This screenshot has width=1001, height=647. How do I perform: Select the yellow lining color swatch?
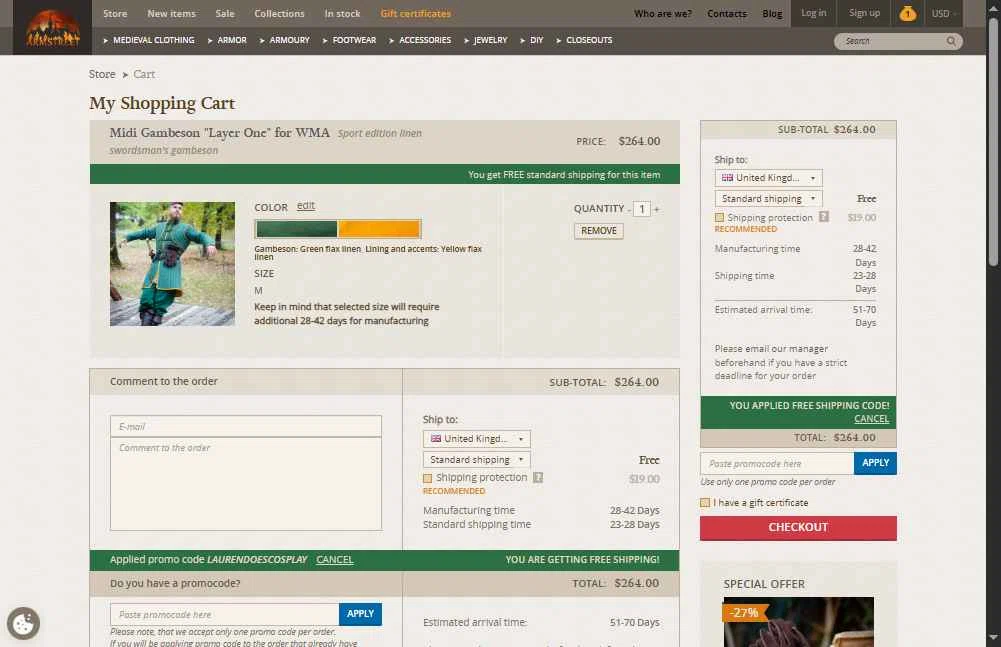[x=379, y=229]
